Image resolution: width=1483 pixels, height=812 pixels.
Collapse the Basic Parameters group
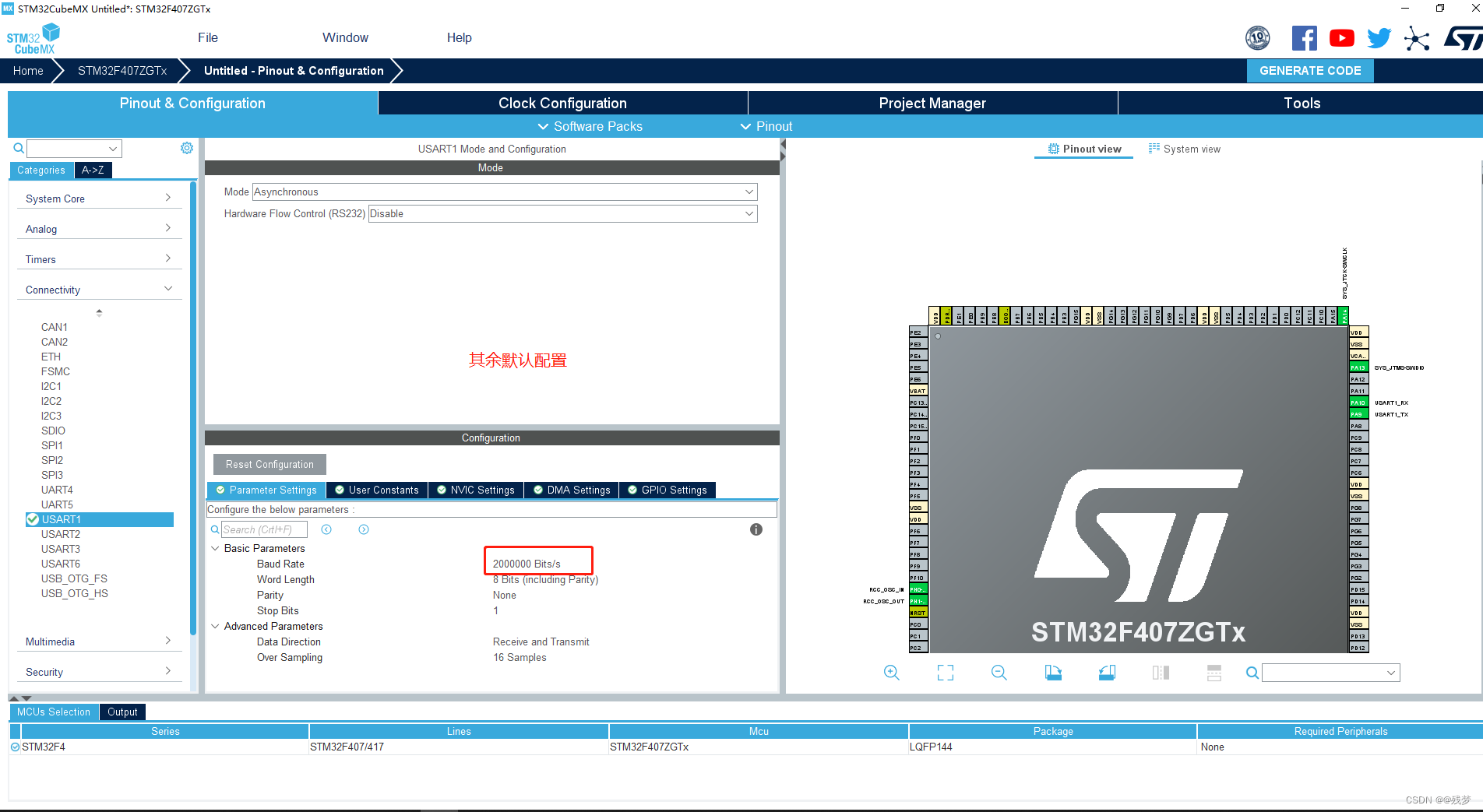coord(215,548)
